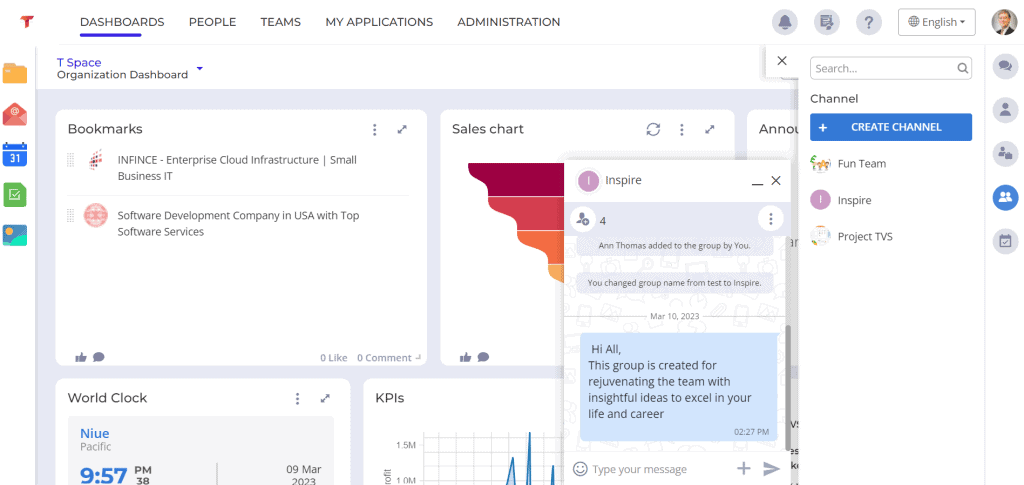Open the calendar app in left sidebar
This screenshot has width=1024, height=485.
14,154
